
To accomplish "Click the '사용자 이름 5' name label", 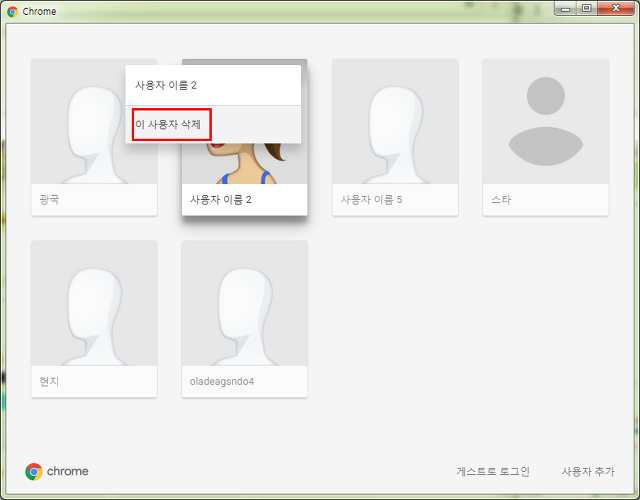I will point(371,200).
